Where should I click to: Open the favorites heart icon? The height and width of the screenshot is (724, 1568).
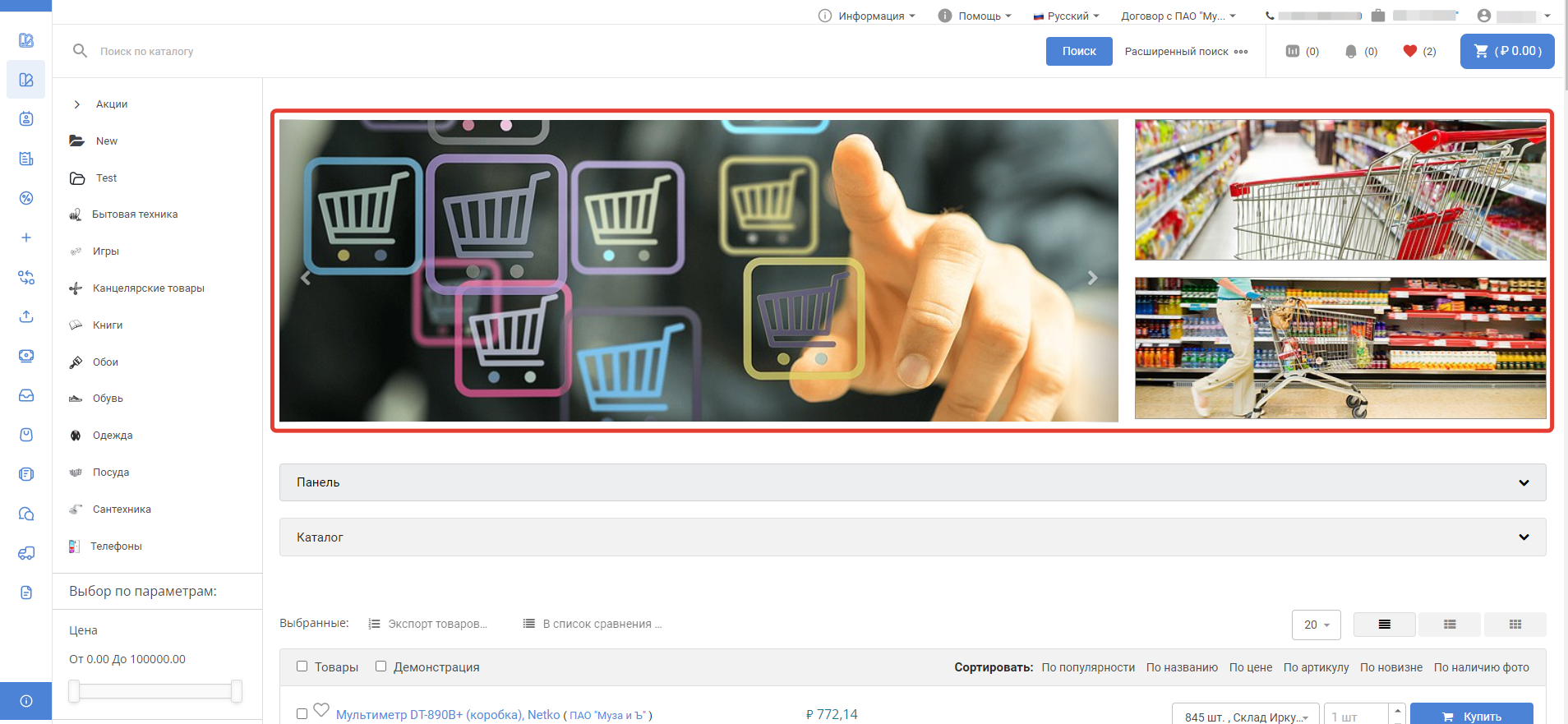point(1410,51)
